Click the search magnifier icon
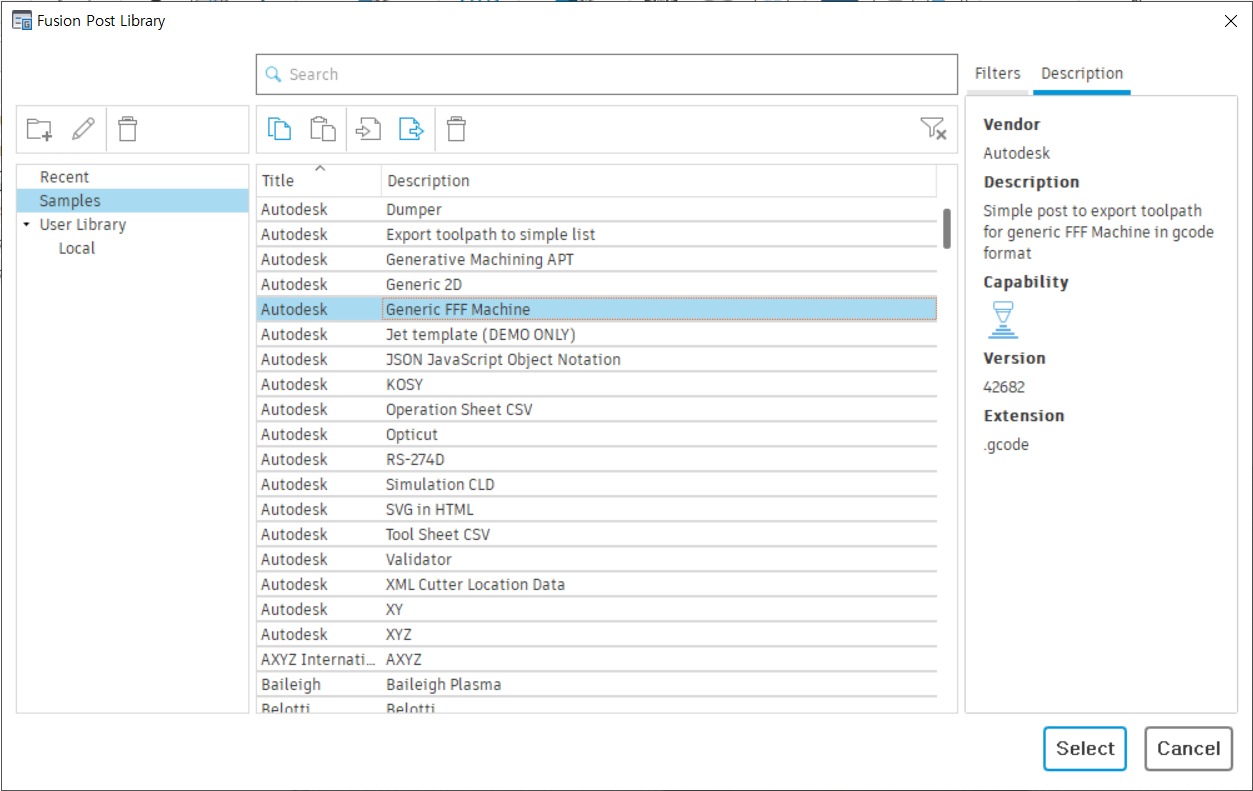This screenshot has width=1253, height=791. (x=274, y=74)
